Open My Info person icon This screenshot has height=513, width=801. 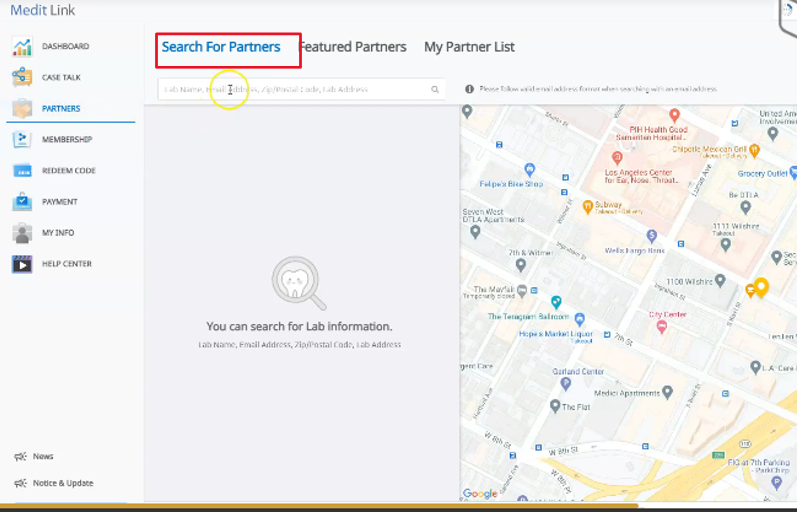coord(21,233)
